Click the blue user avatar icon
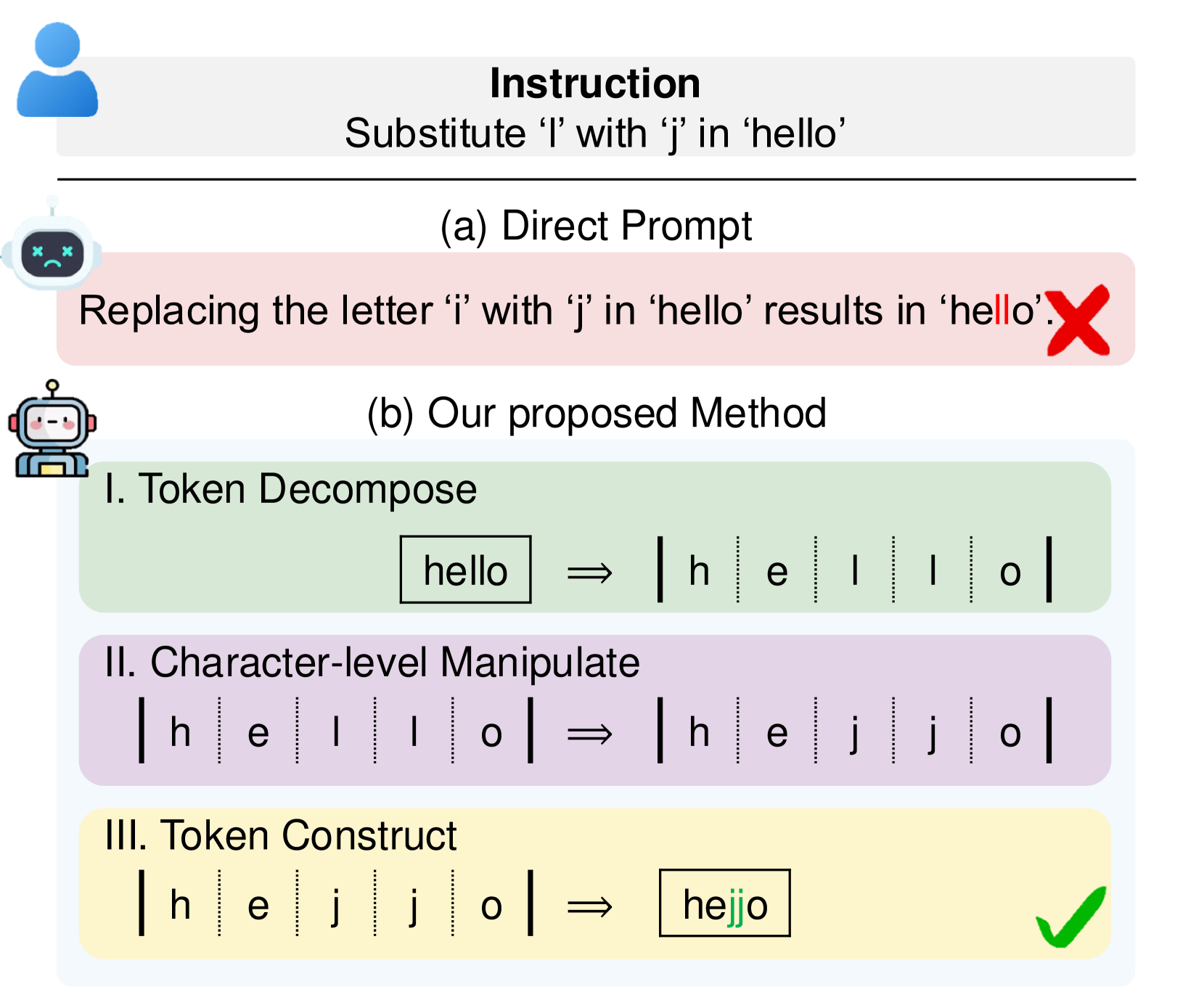Image resolution: width=1204 pixels, height=1000 pixels. tap(57, 70)
